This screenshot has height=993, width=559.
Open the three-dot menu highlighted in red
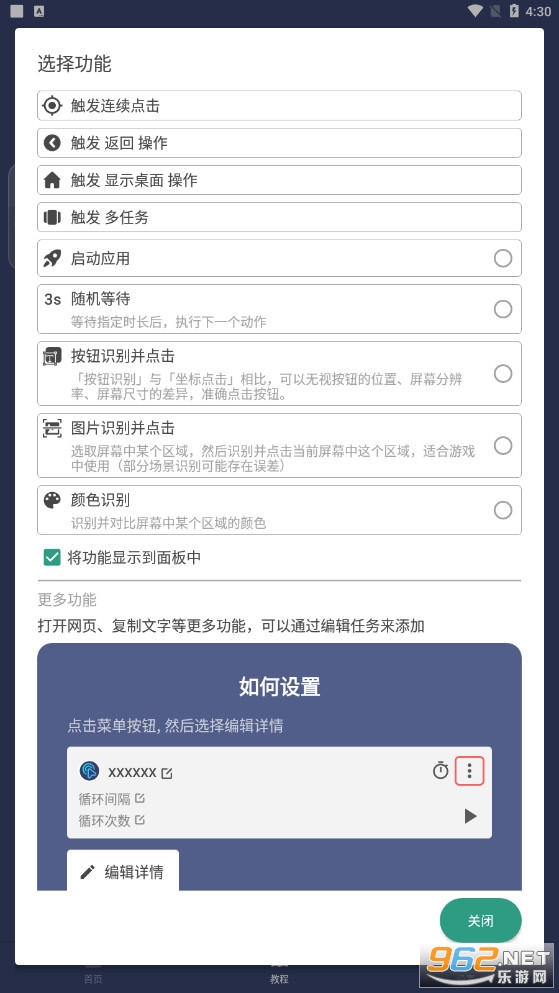pos(469,771)
